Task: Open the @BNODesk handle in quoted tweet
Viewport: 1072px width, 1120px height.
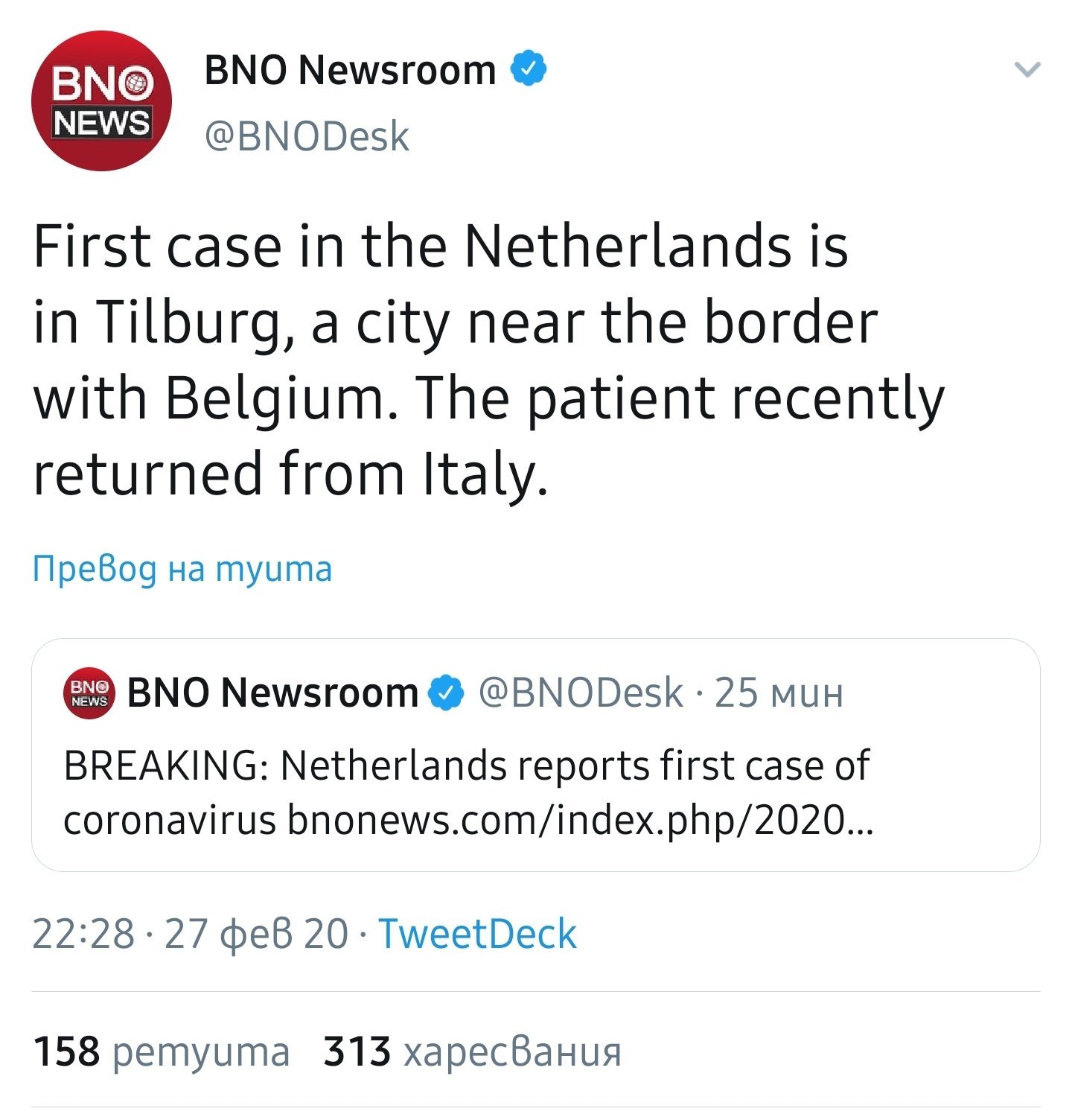Action: coord(581,693)
